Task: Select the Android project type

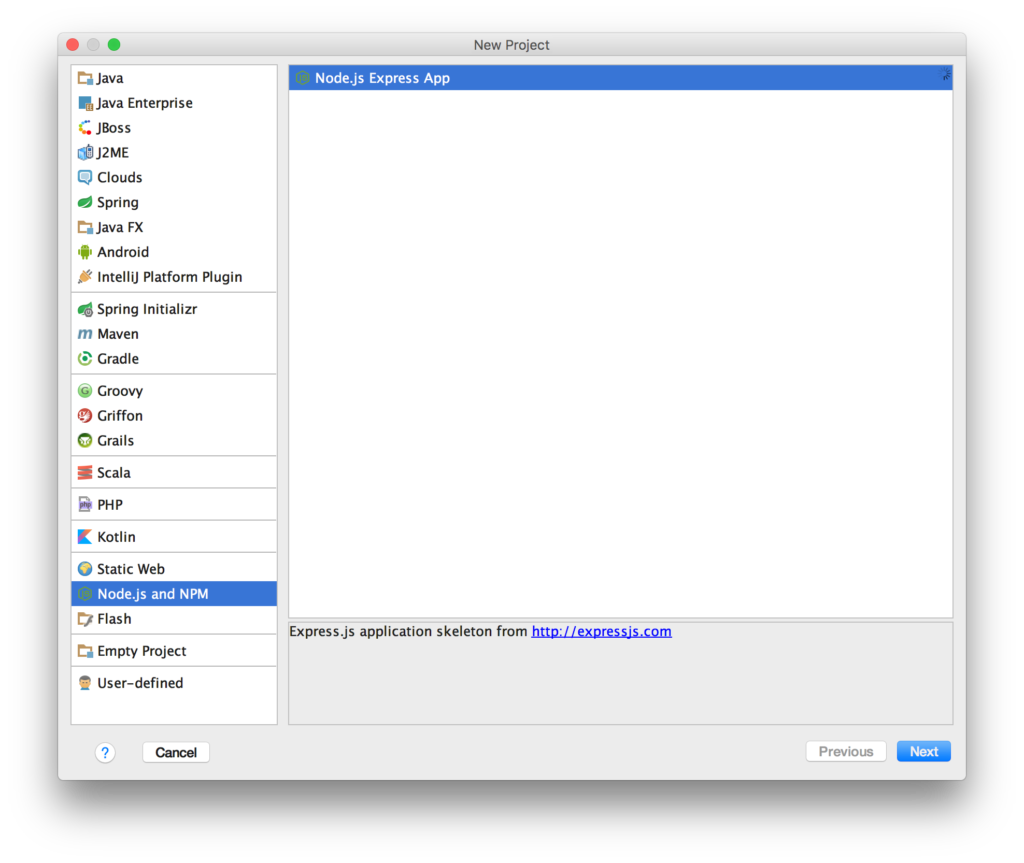Action: [x=174, y=252]
